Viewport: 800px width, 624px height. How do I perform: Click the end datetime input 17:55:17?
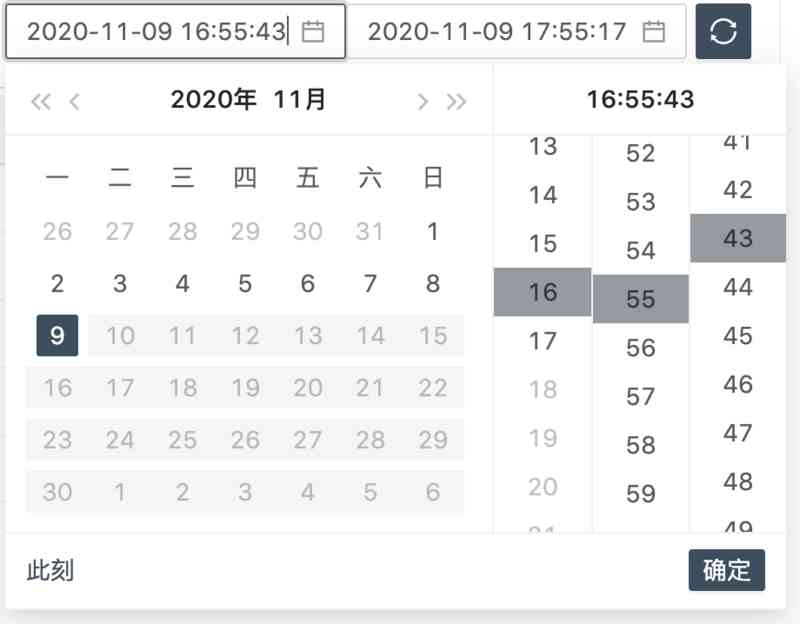[x=497, y=32]
